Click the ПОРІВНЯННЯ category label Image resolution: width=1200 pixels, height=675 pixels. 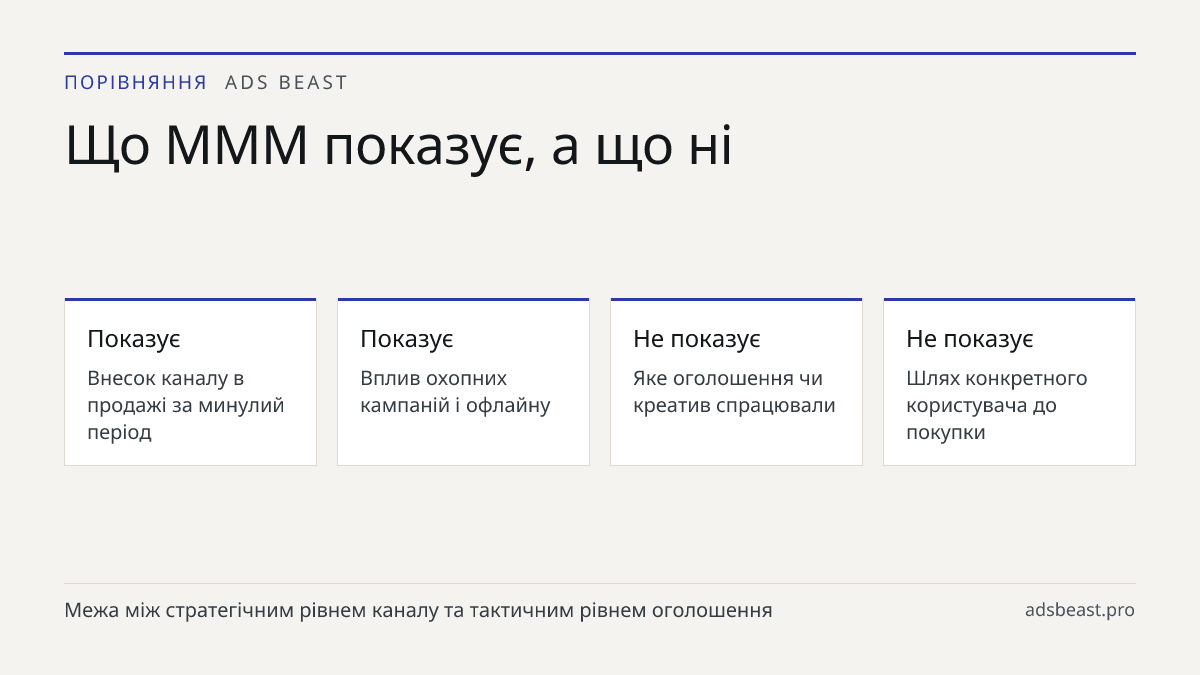pyautogui.click(x=135, y=83)
